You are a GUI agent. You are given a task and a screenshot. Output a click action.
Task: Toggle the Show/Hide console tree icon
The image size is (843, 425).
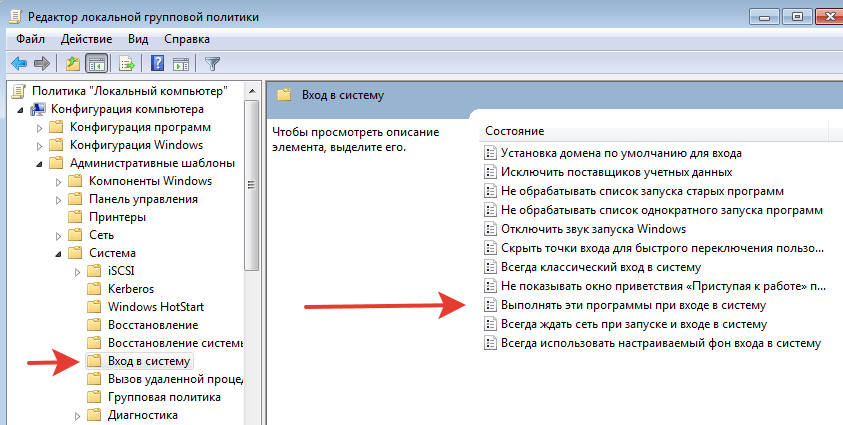(96, 64)
